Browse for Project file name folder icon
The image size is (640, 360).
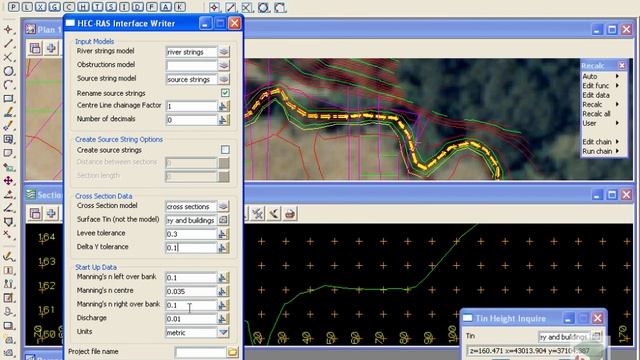(x=232, y=352)
